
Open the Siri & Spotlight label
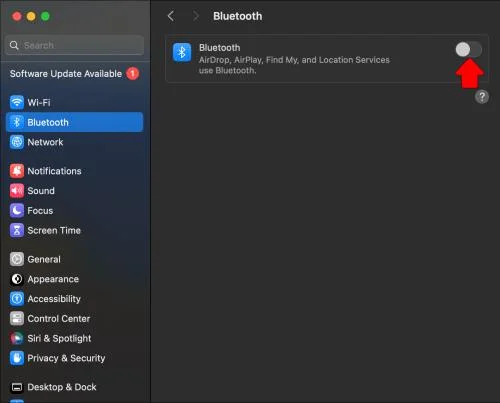pyautogui.click(x=59, y=338)
